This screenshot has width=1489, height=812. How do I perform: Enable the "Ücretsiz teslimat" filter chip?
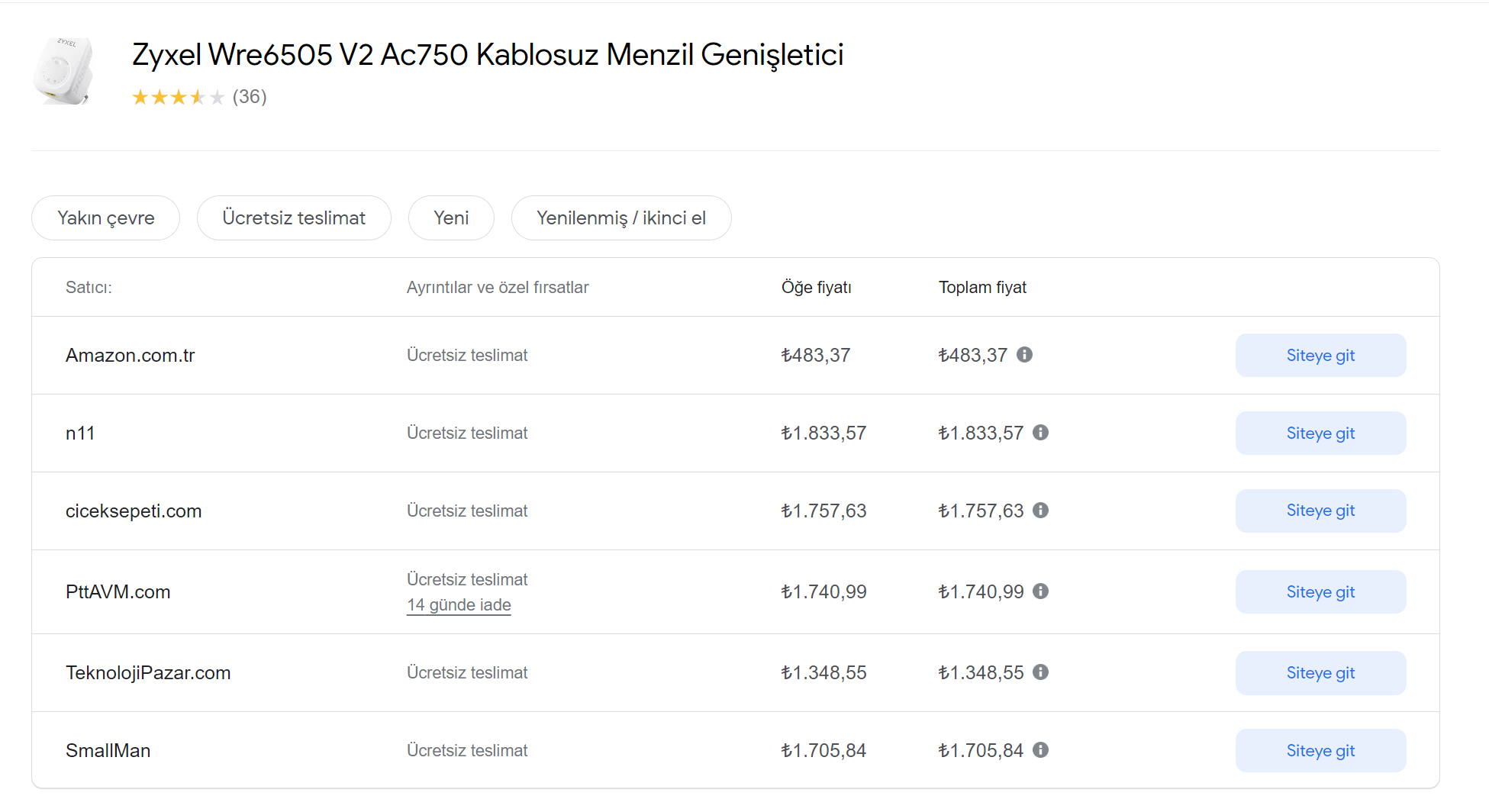[x=294, y=218]
